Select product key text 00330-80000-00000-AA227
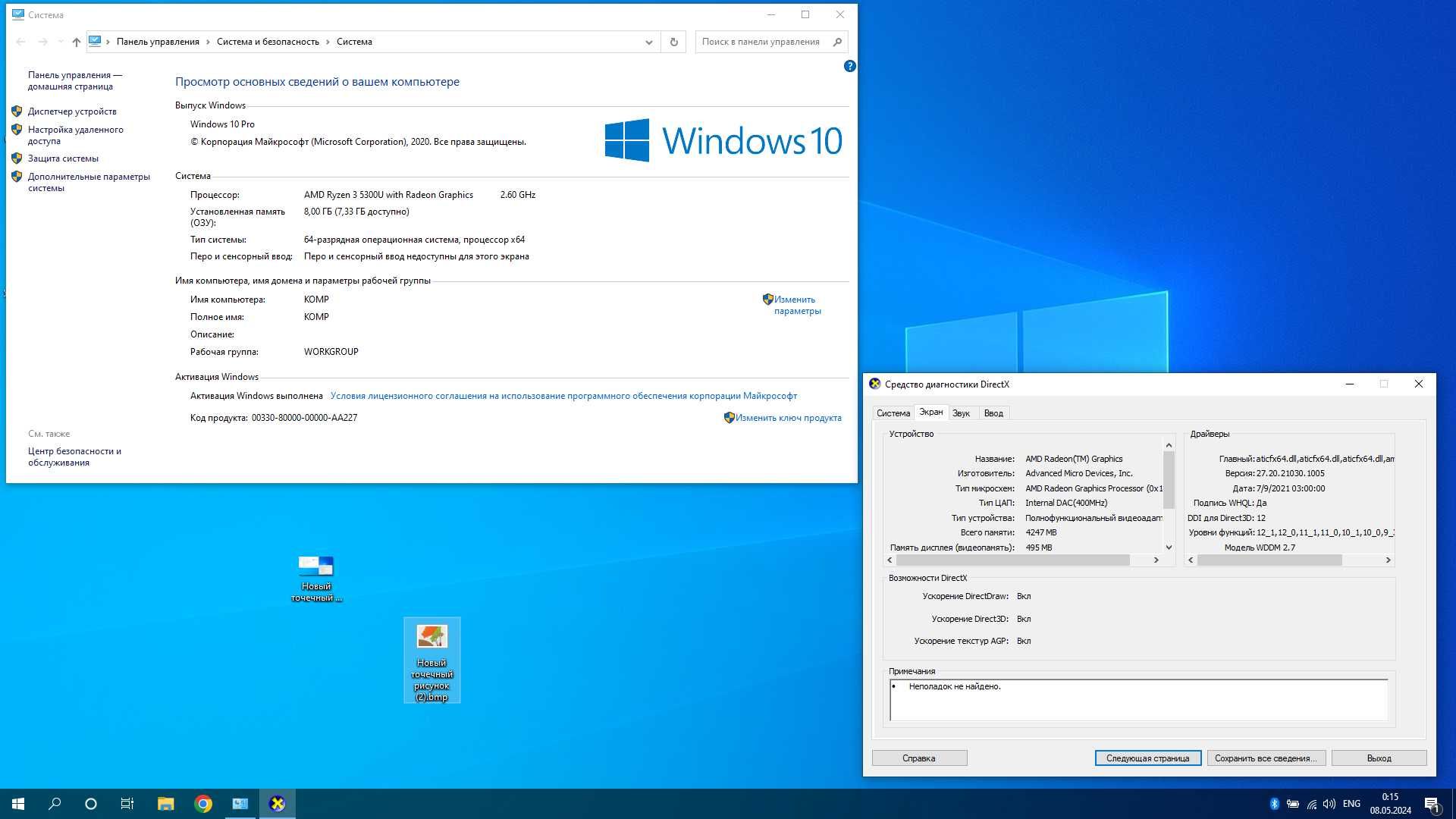 tap(304, 418)
